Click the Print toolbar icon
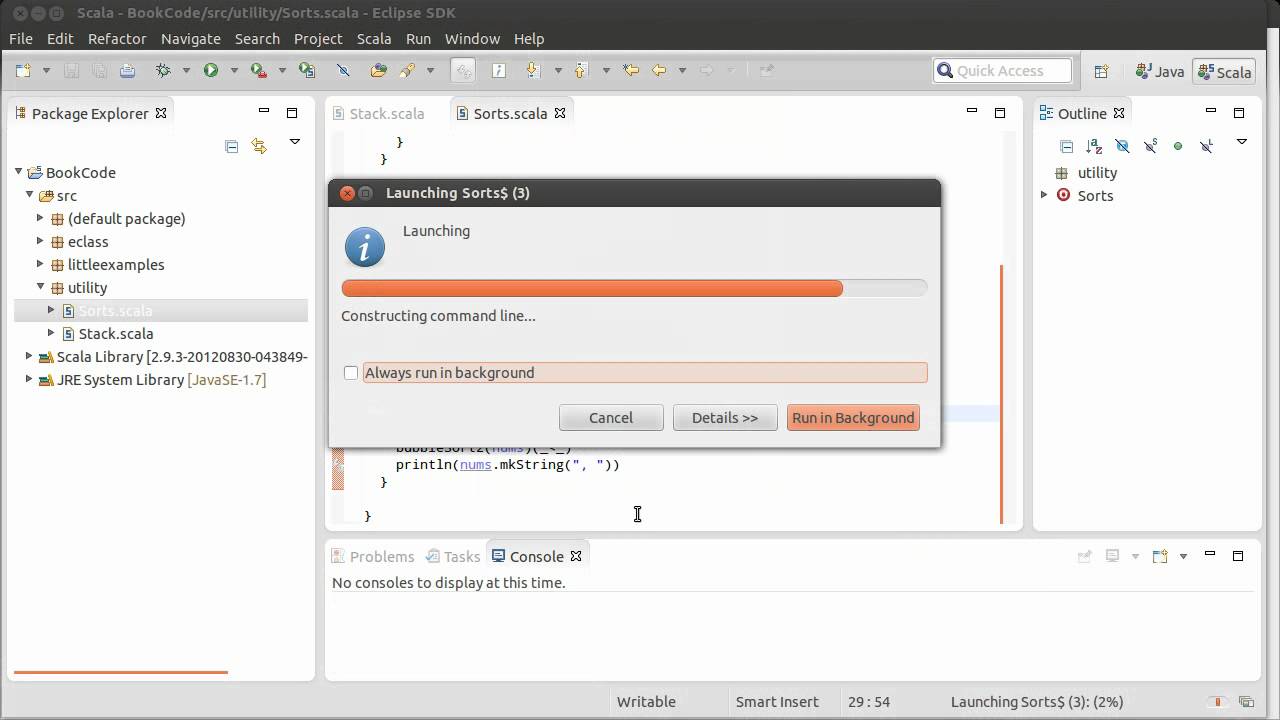The width and height of the screenshot is (1280, 720). pyautogui.click(x=127, y=70)
